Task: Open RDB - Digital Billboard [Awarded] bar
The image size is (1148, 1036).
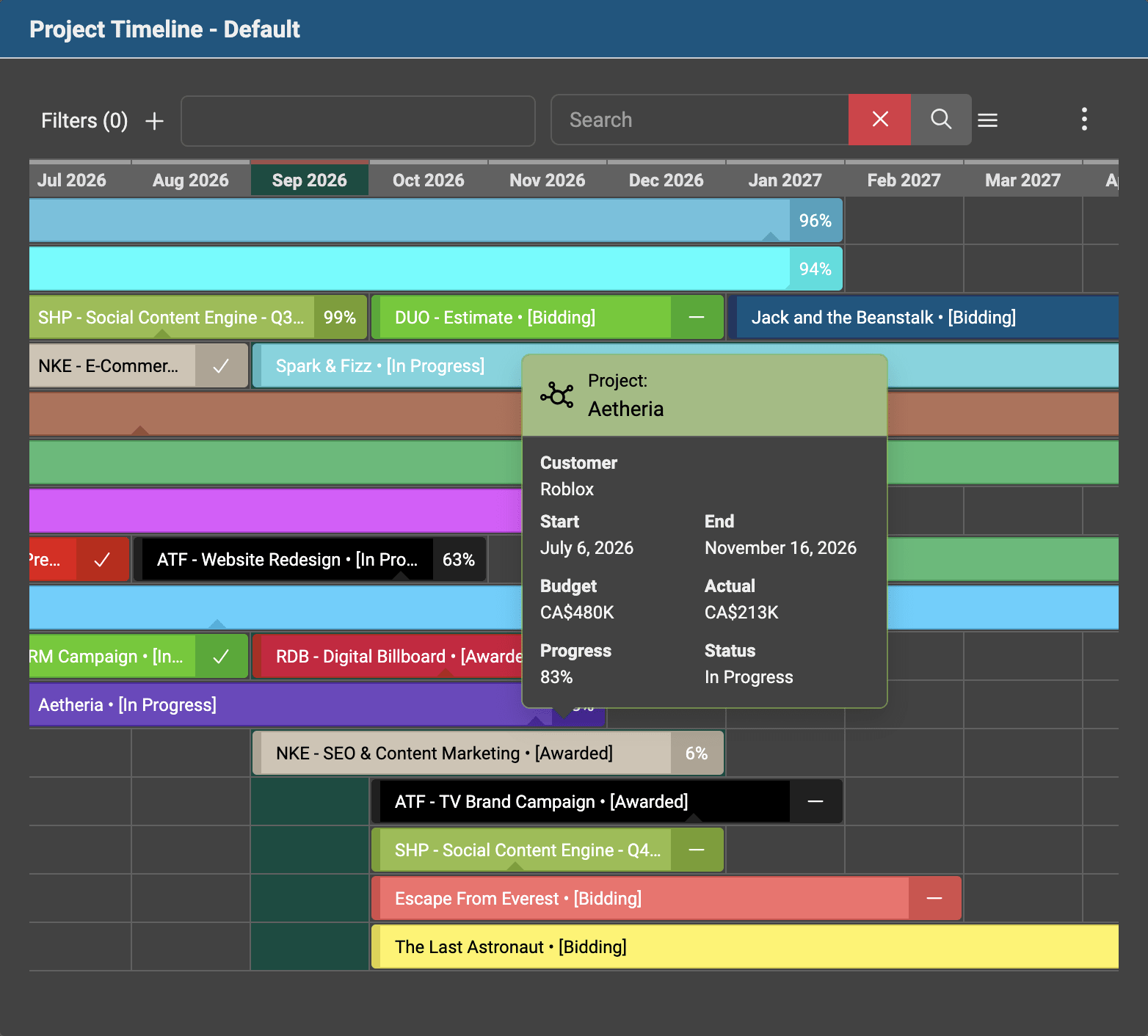Action: click(388, 657)
